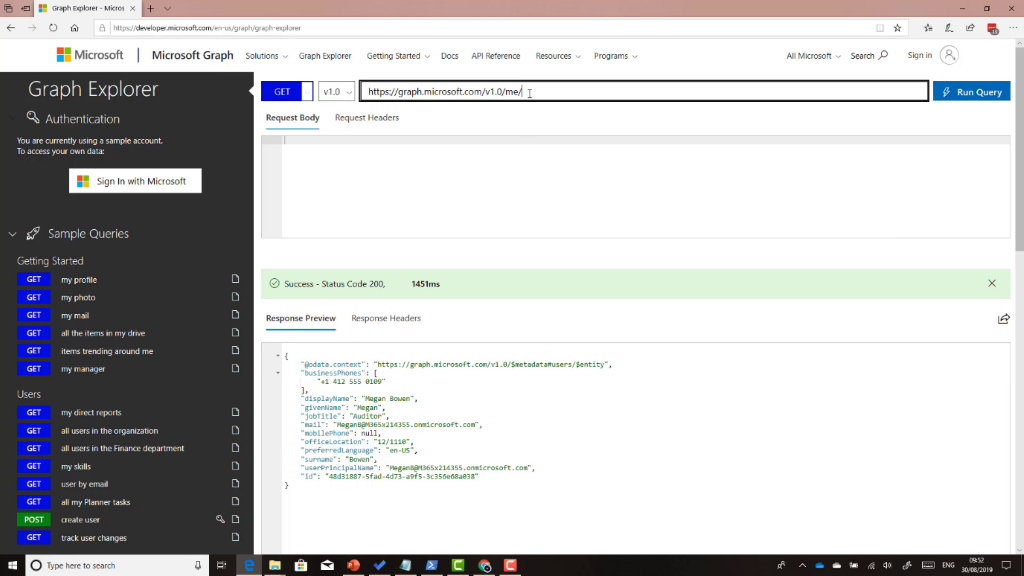Click the Microsoft logo
Screen dimensions: 1024x576
coord(89,56)
